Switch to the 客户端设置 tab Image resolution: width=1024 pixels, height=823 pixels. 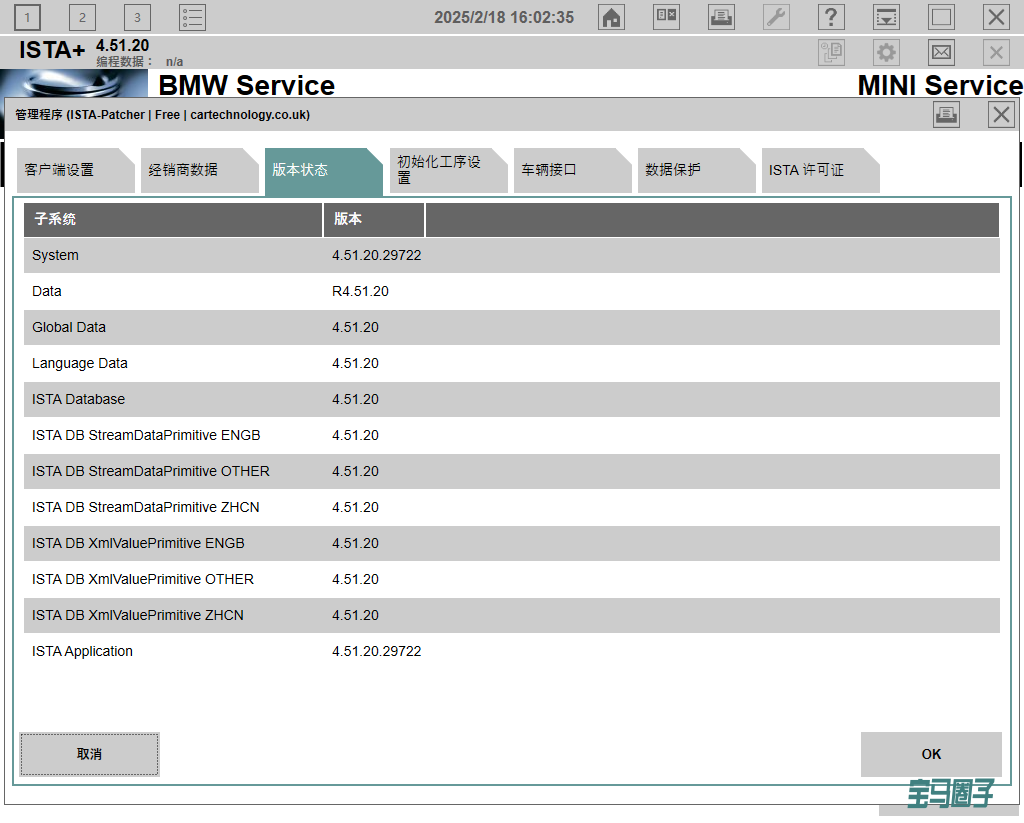(x=68, y=170)
